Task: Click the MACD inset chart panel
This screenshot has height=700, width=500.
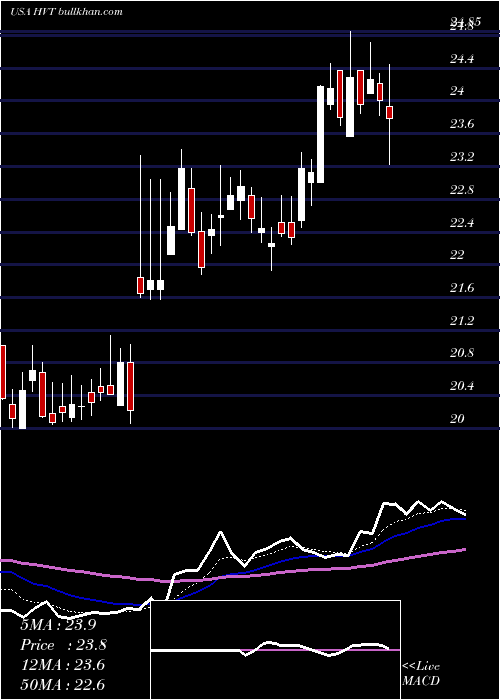Action: pos(275,650)
